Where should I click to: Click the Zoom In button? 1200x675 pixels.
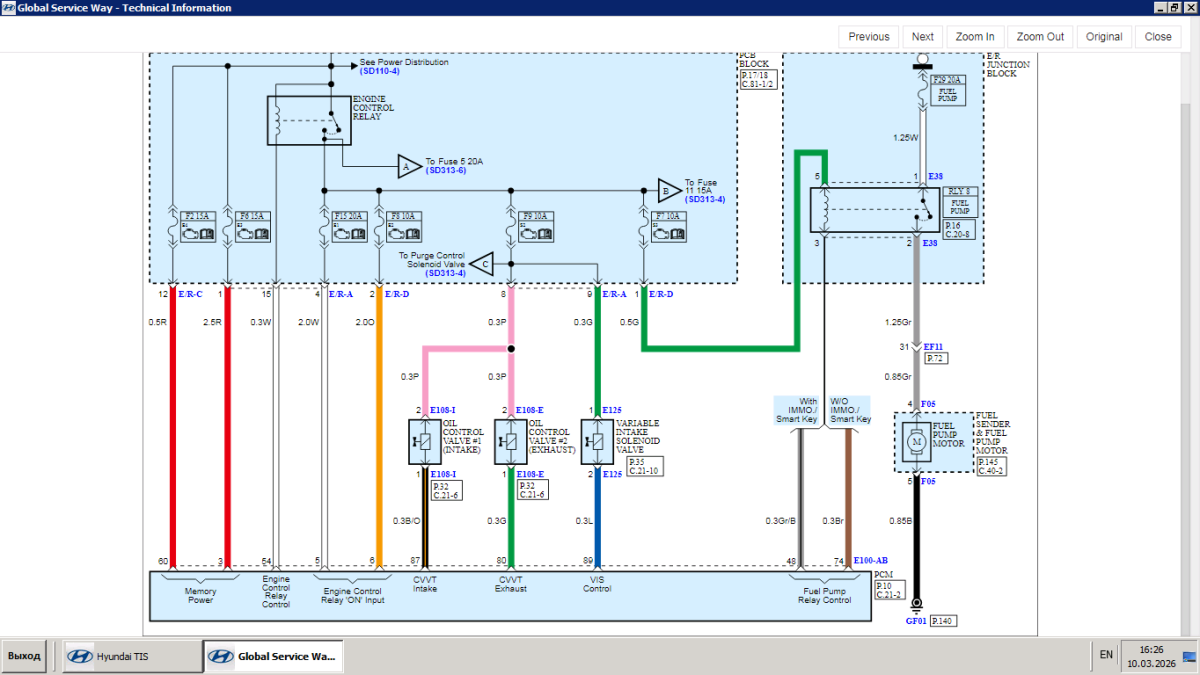[x=975, y=37]
